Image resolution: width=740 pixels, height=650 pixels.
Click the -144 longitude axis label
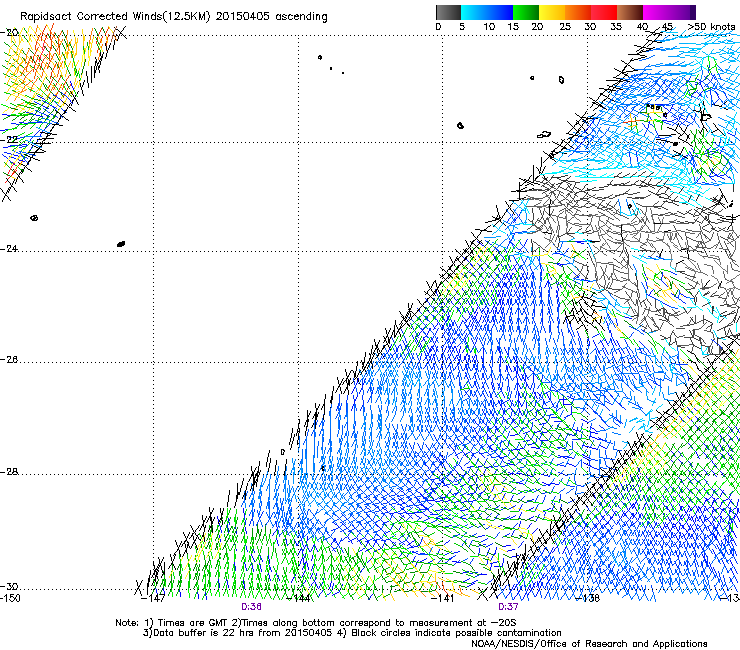point(298,599)
